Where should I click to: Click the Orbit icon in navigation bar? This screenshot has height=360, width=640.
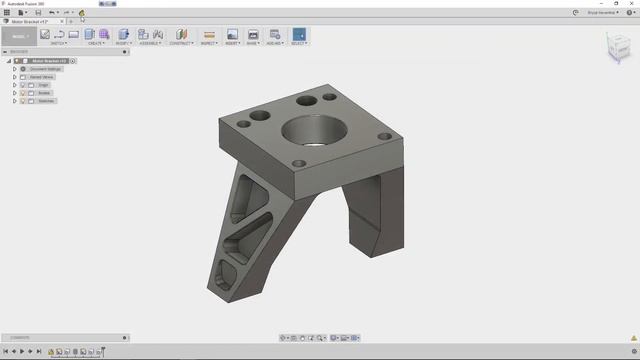point(282,338)
